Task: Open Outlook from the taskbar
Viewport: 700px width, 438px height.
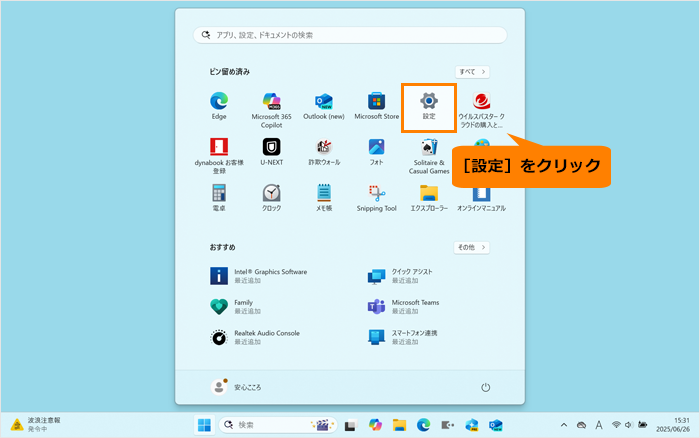Action: 496,425
